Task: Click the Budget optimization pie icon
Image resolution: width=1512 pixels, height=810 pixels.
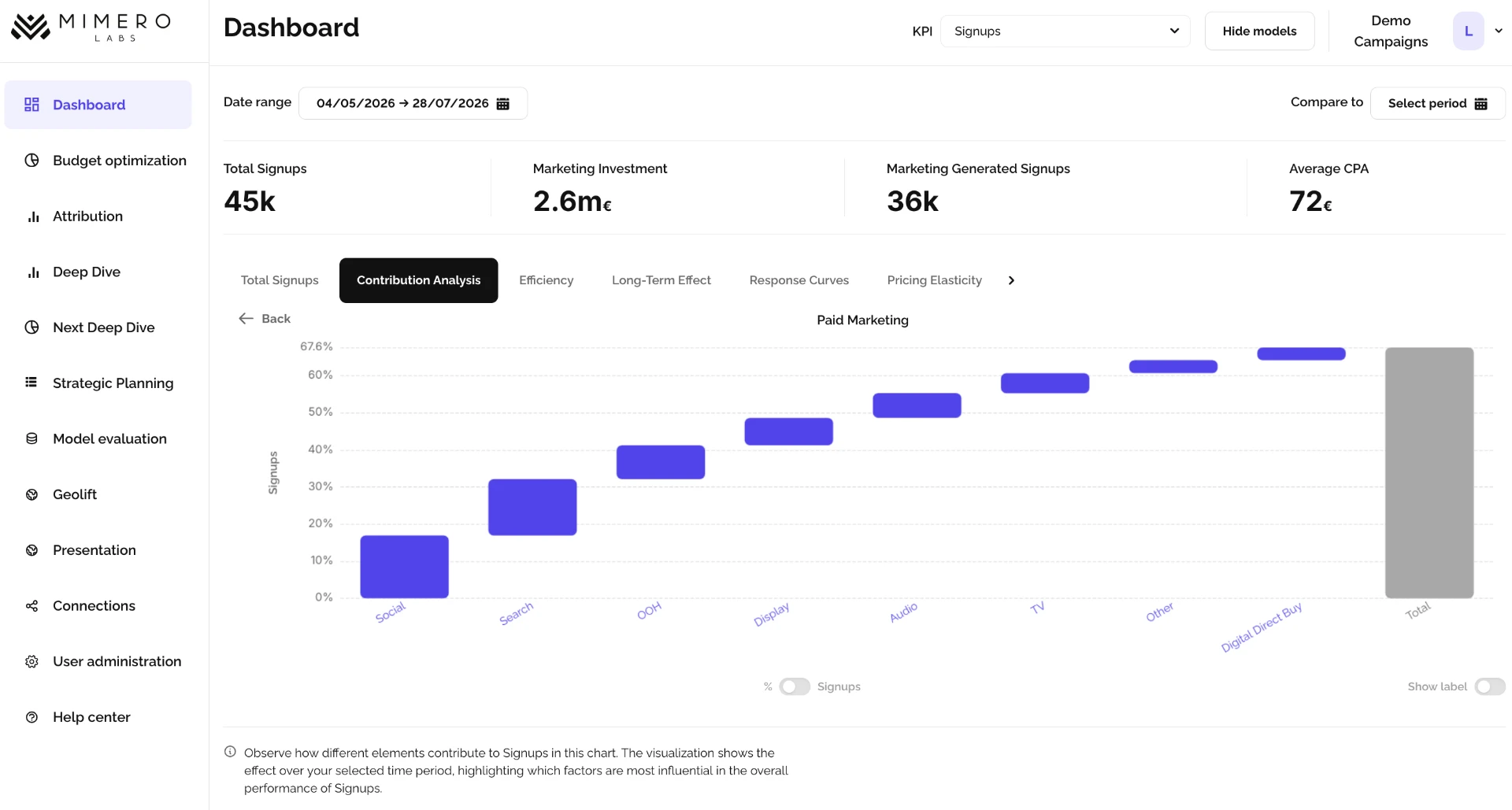Action: [31, 161]
